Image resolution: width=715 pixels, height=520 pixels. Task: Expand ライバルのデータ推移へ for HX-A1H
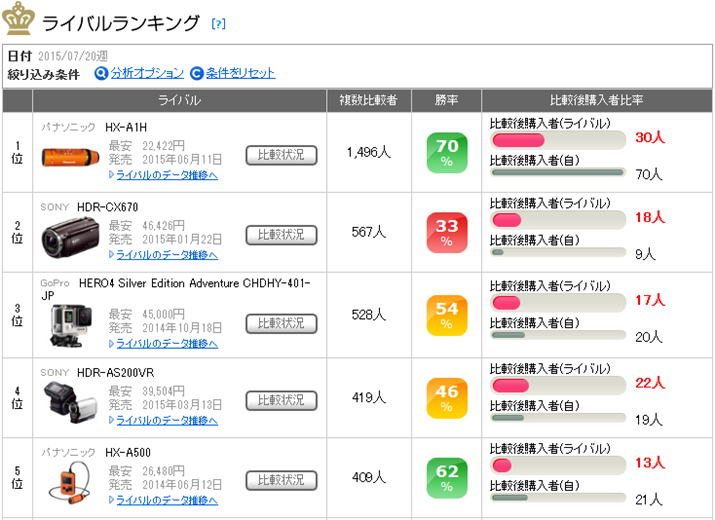163,175
